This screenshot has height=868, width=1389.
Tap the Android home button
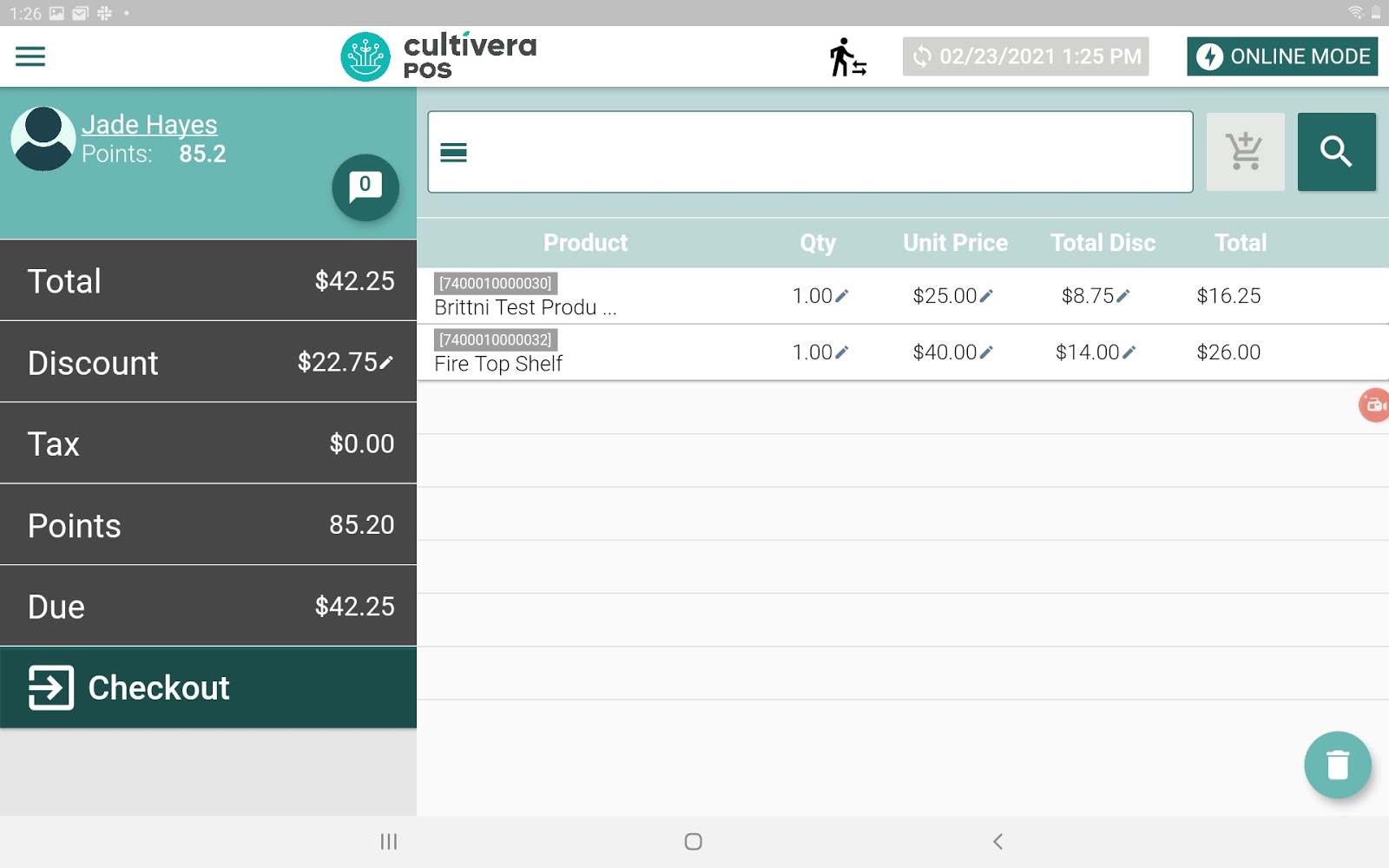693,841
